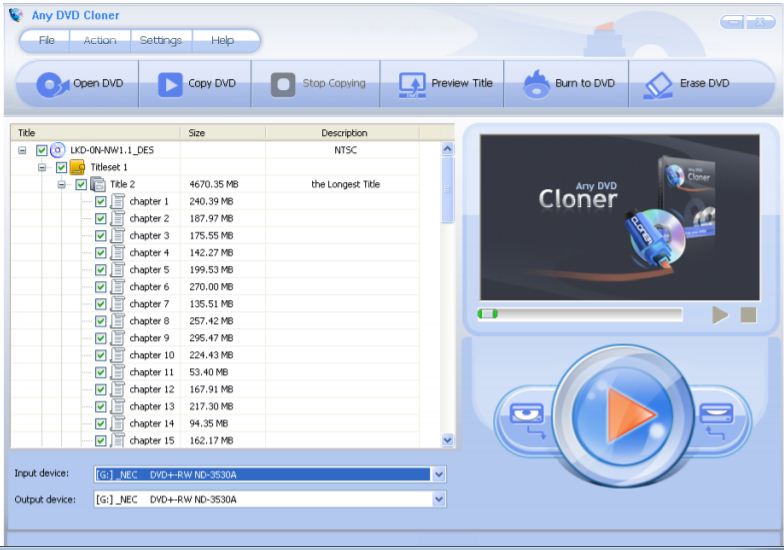Uncheck the LKD-0N-NW1.1_DES disc checkbox
784x550 pixels.
[42, 150]
